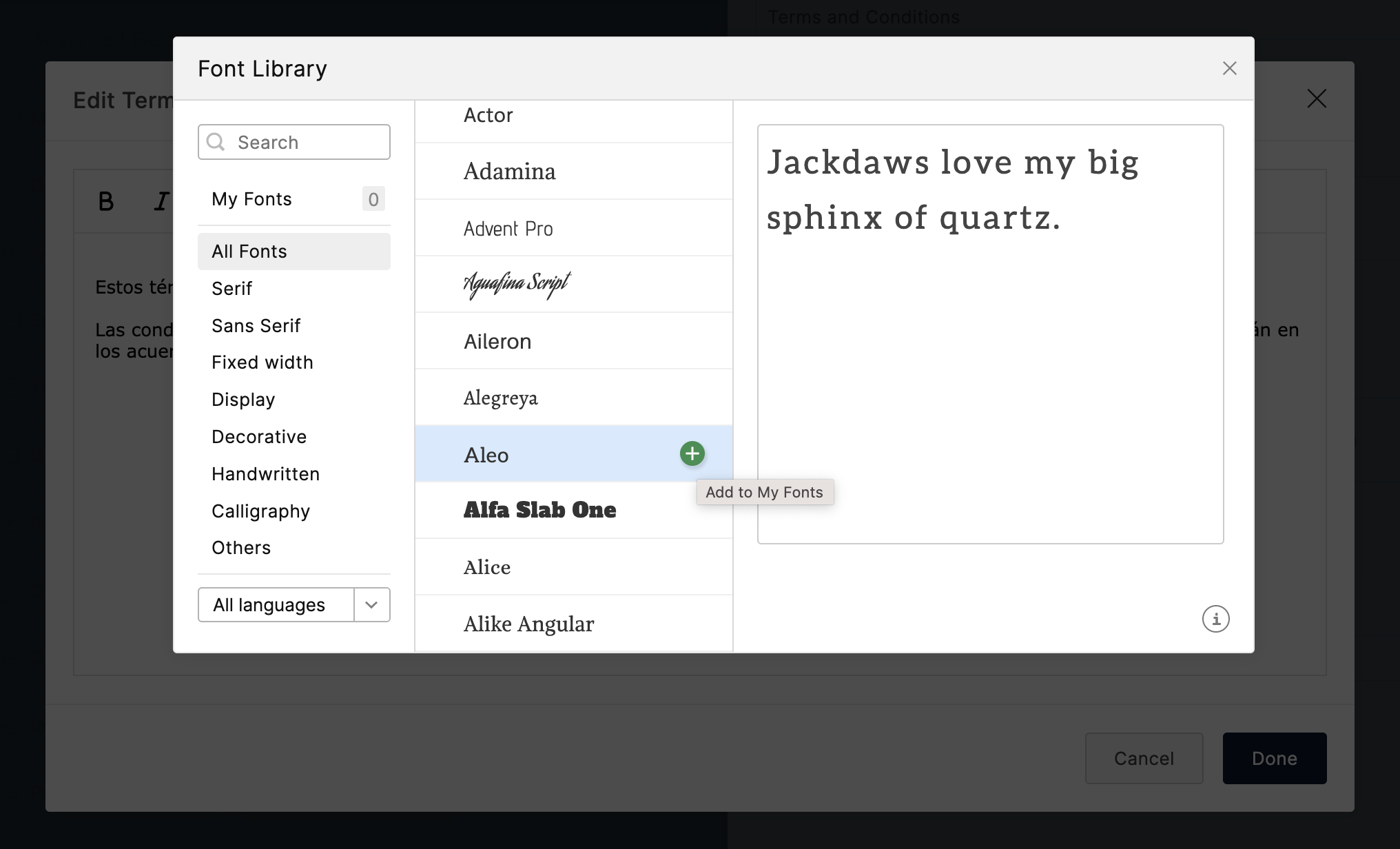Select the Fixed width category

tap(262, 362)
